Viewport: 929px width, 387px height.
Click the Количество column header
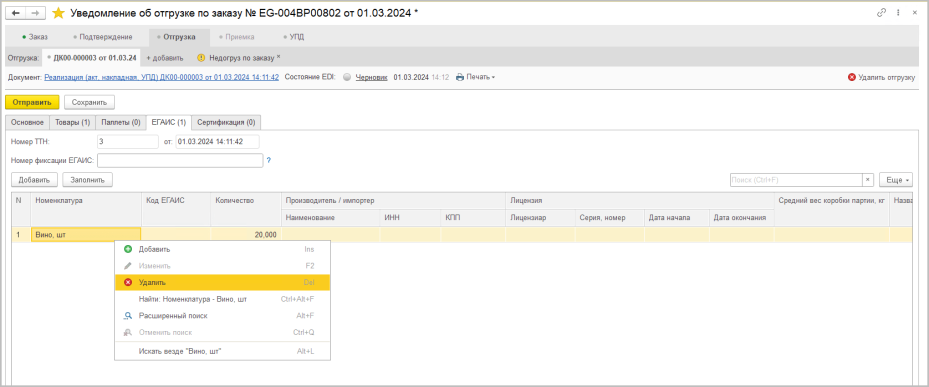point(246,209)
